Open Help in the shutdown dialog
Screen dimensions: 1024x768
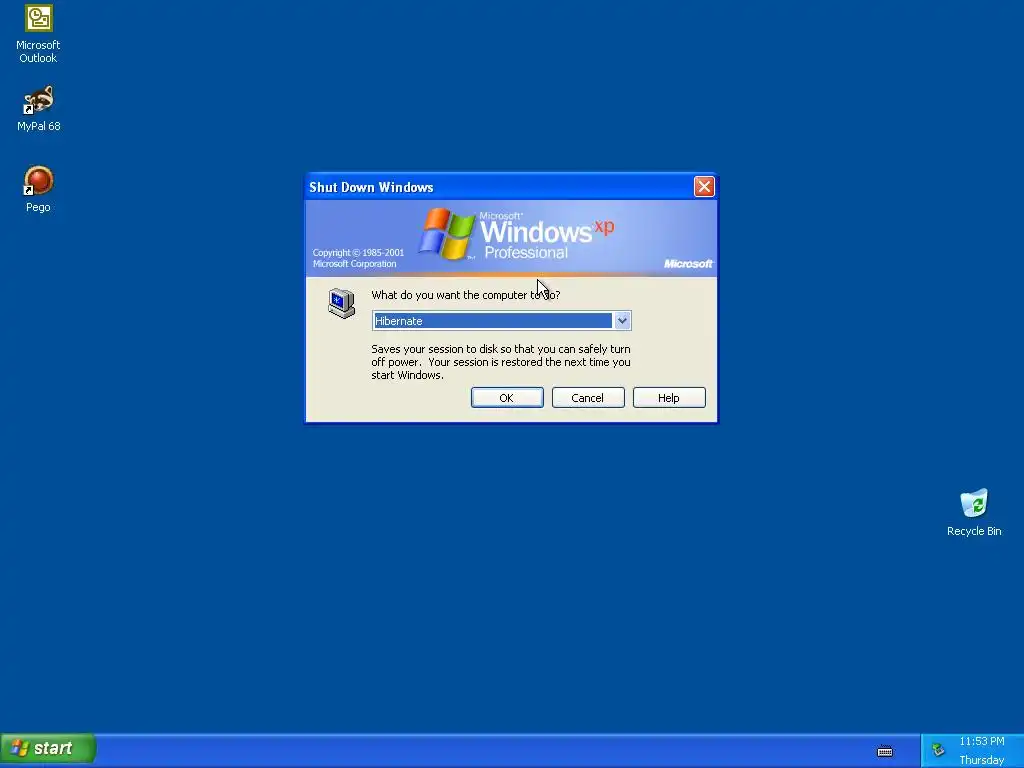pos(669,398)
